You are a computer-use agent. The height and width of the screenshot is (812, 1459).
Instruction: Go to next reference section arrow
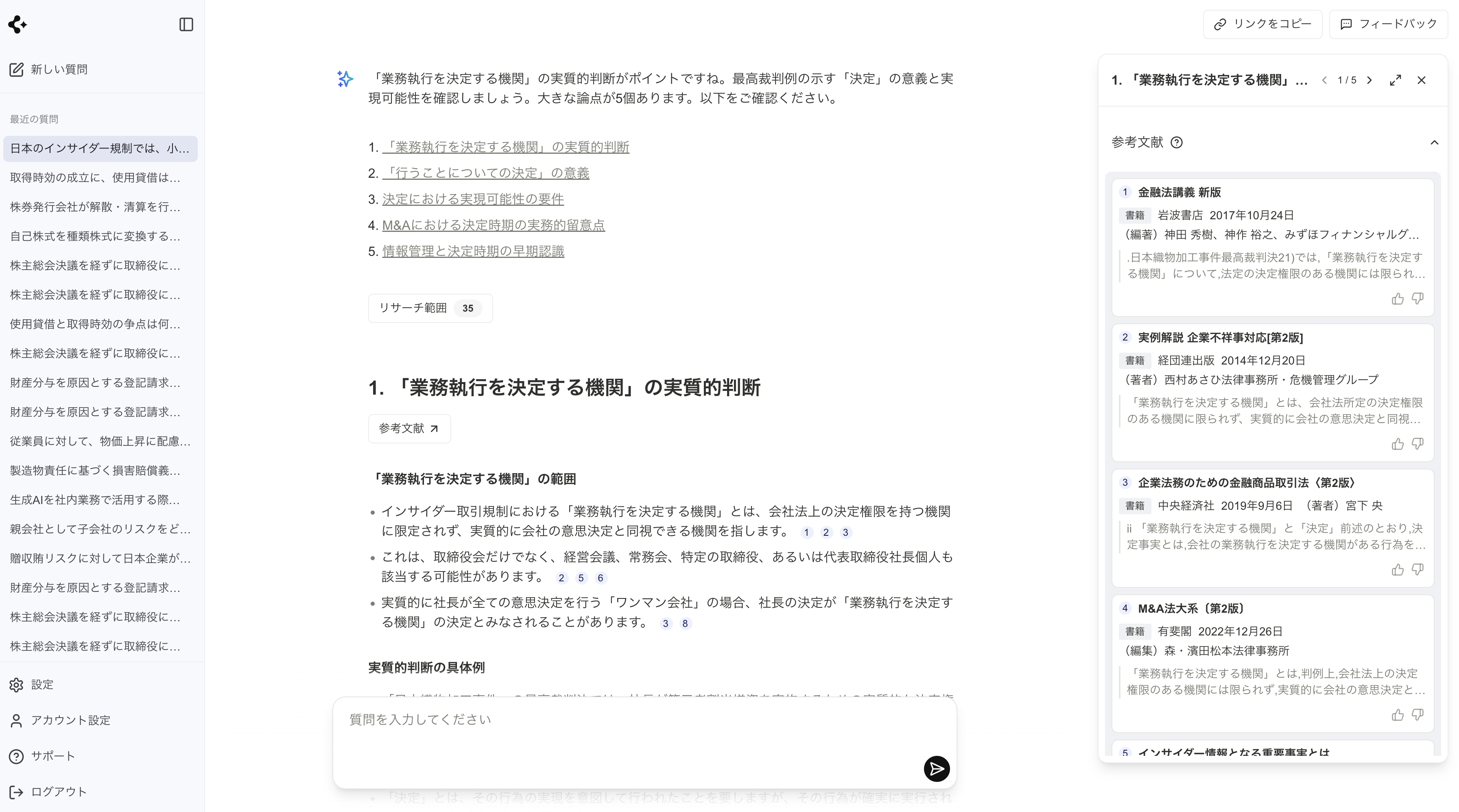pos(1369,81)
